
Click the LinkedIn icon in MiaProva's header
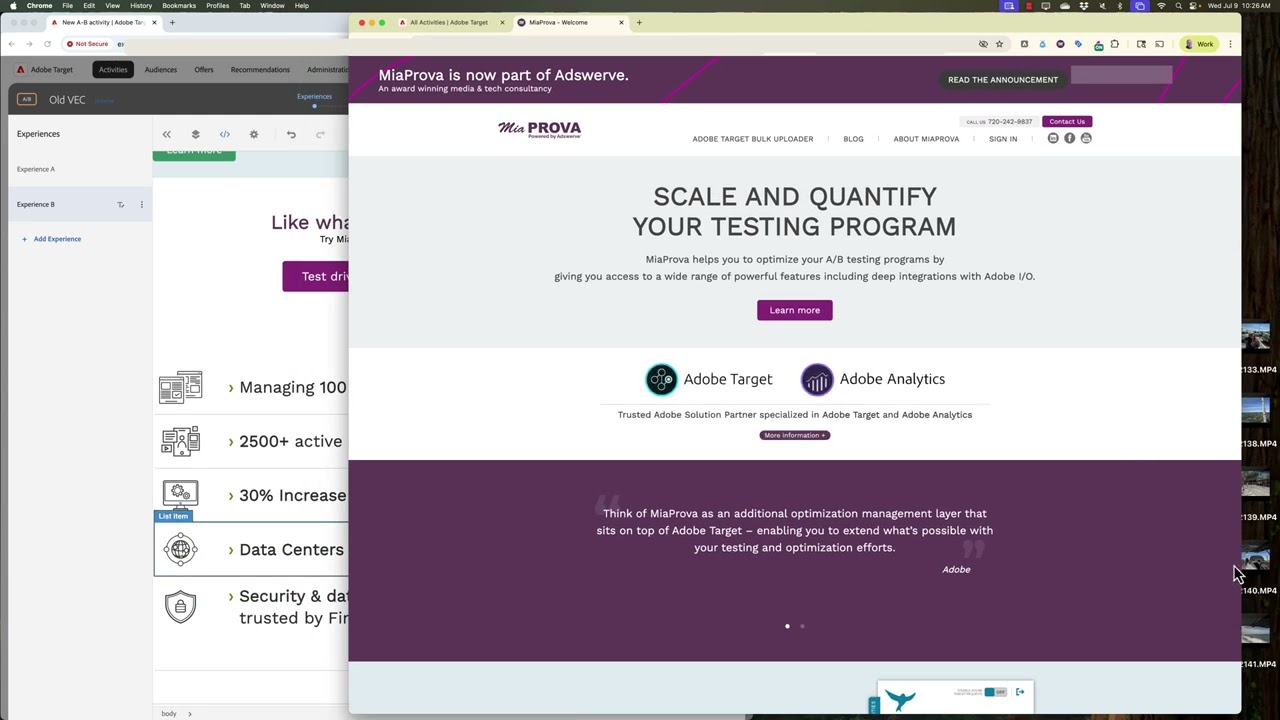point(1053,139)
